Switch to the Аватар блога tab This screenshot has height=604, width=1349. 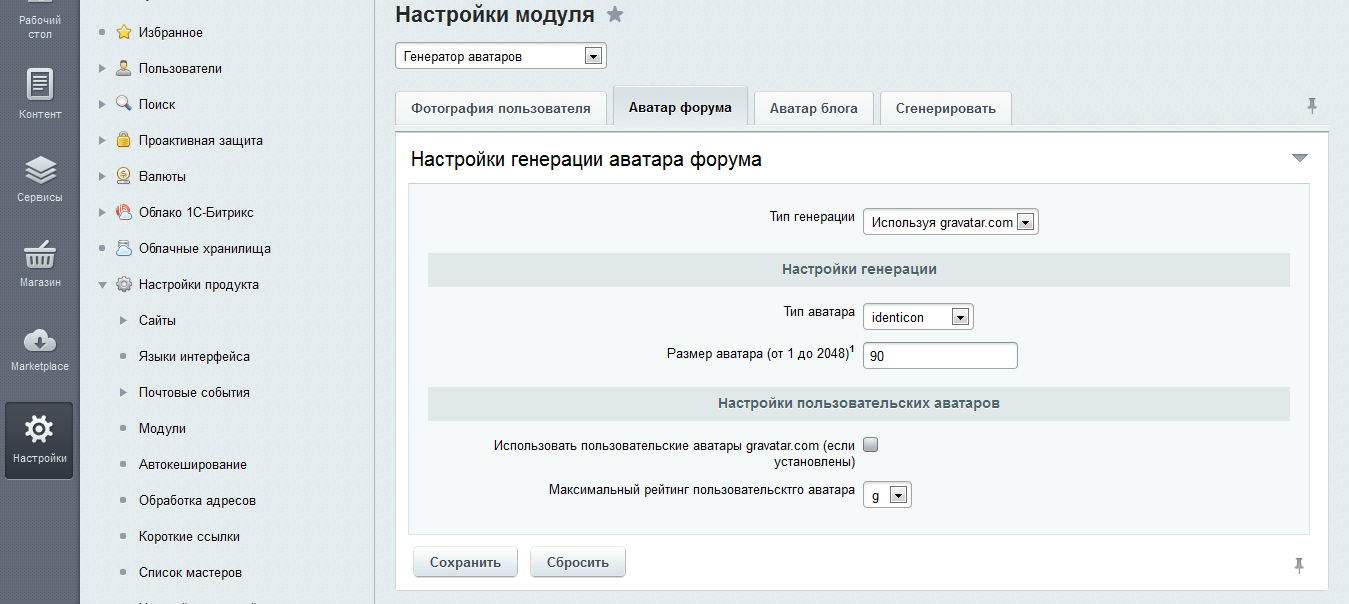(813, 108)
